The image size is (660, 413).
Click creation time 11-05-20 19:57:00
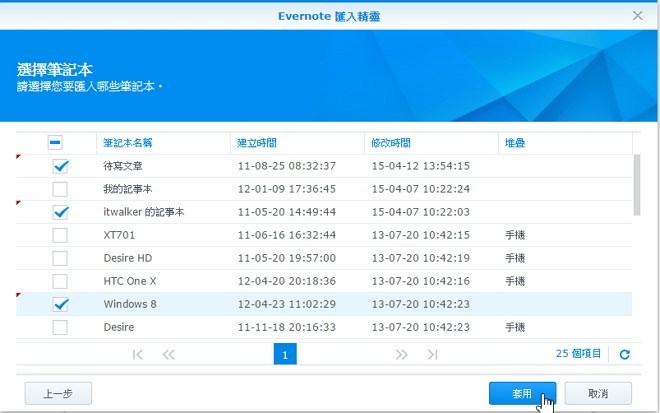pyautogui.click(x=287, y=258)
